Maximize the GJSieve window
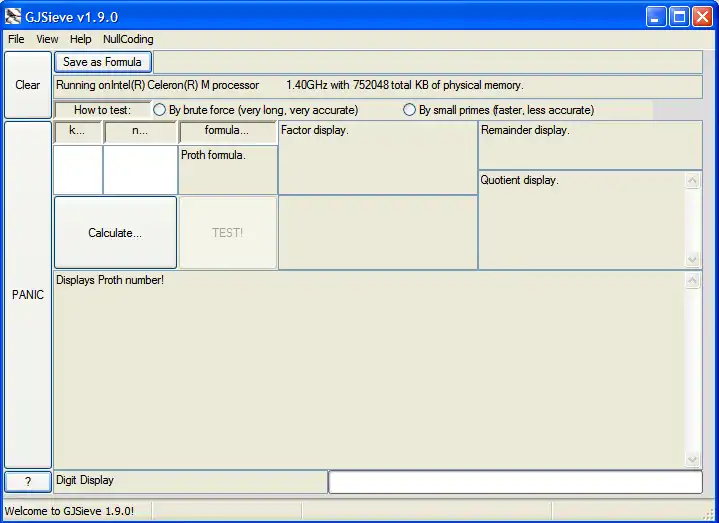Viewport: 719px width, 523px height. 679,17
